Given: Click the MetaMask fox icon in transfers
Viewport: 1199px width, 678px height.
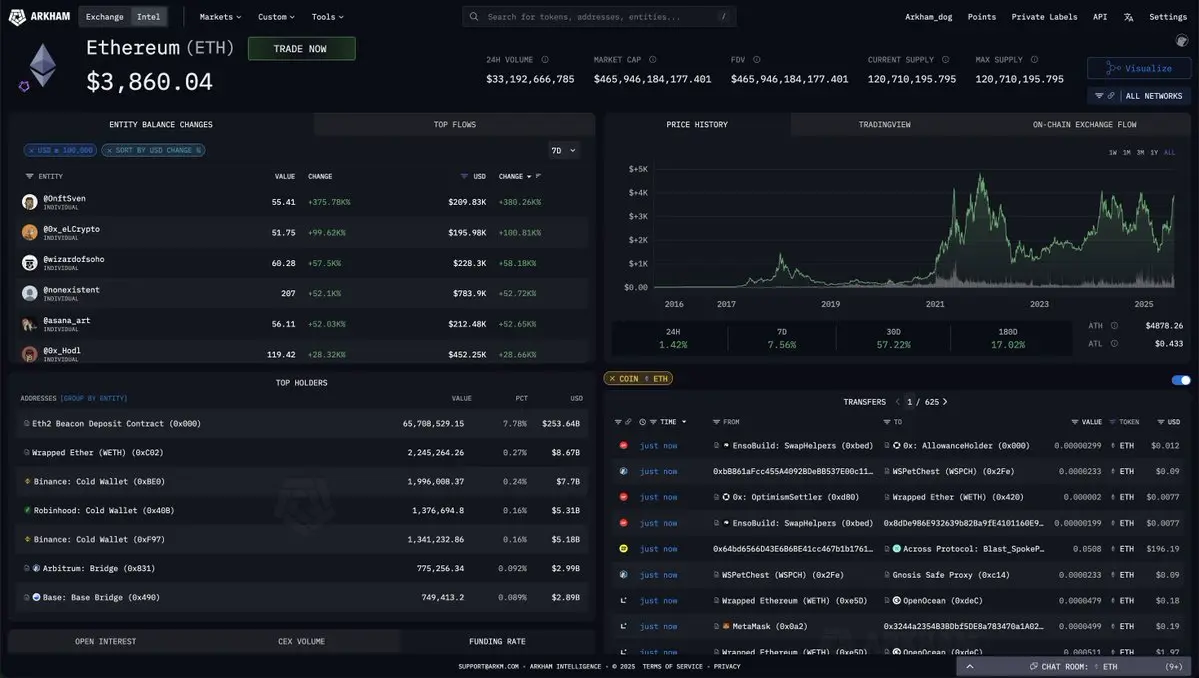Looking at the screenshot, I should pyautogui.click(x=726, y=626).
